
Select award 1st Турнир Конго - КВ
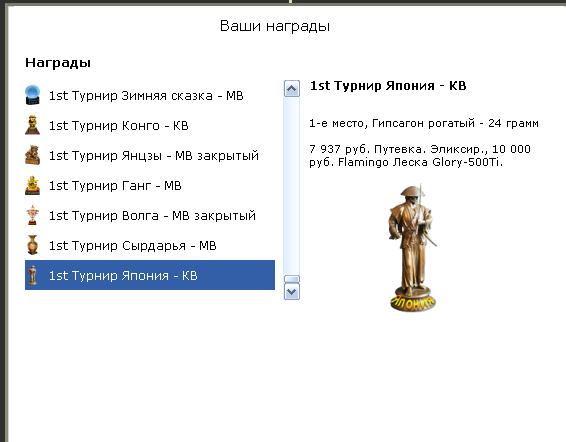150,125
